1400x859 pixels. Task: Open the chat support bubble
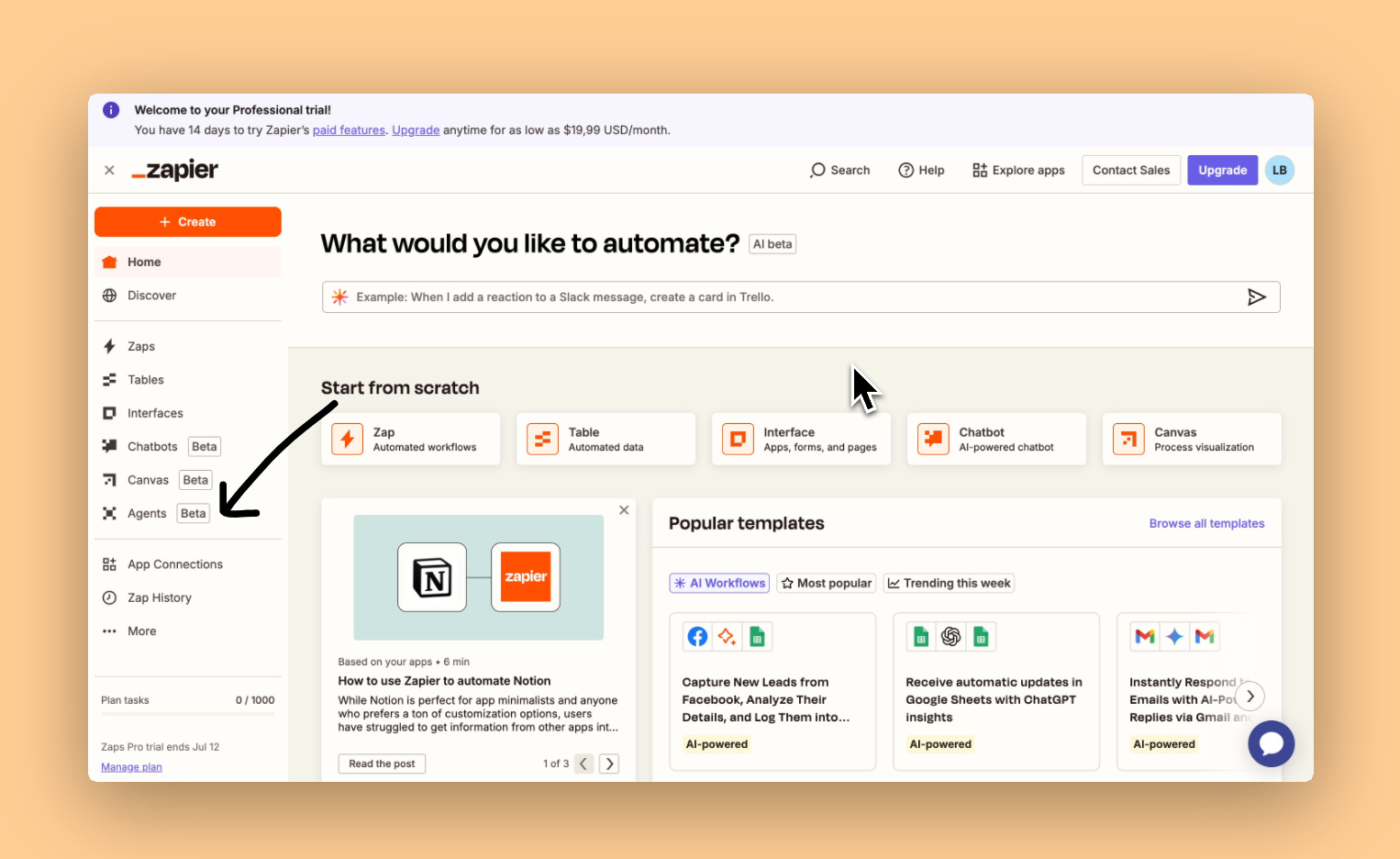coord(1272,743)
